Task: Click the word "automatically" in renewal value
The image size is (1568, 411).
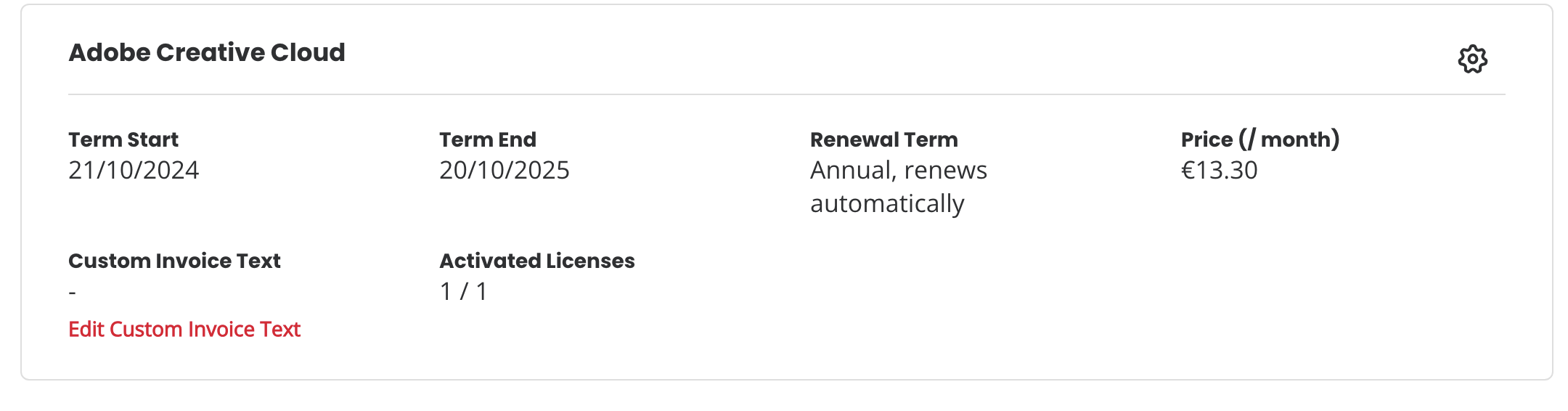Action: coord(887,204)
